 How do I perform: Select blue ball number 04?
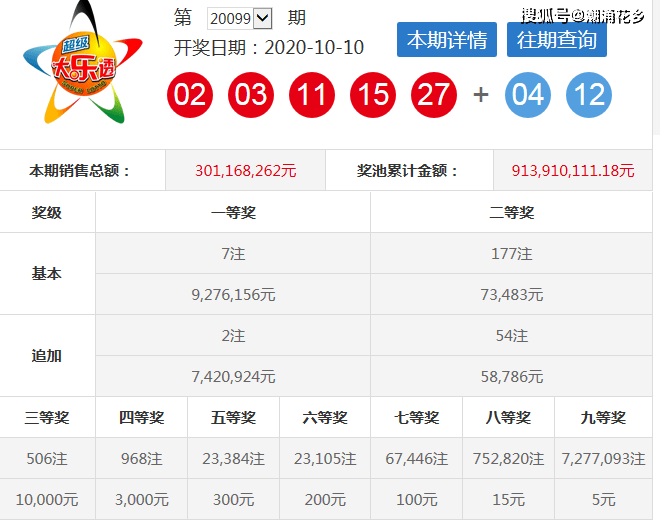point(528,95)
